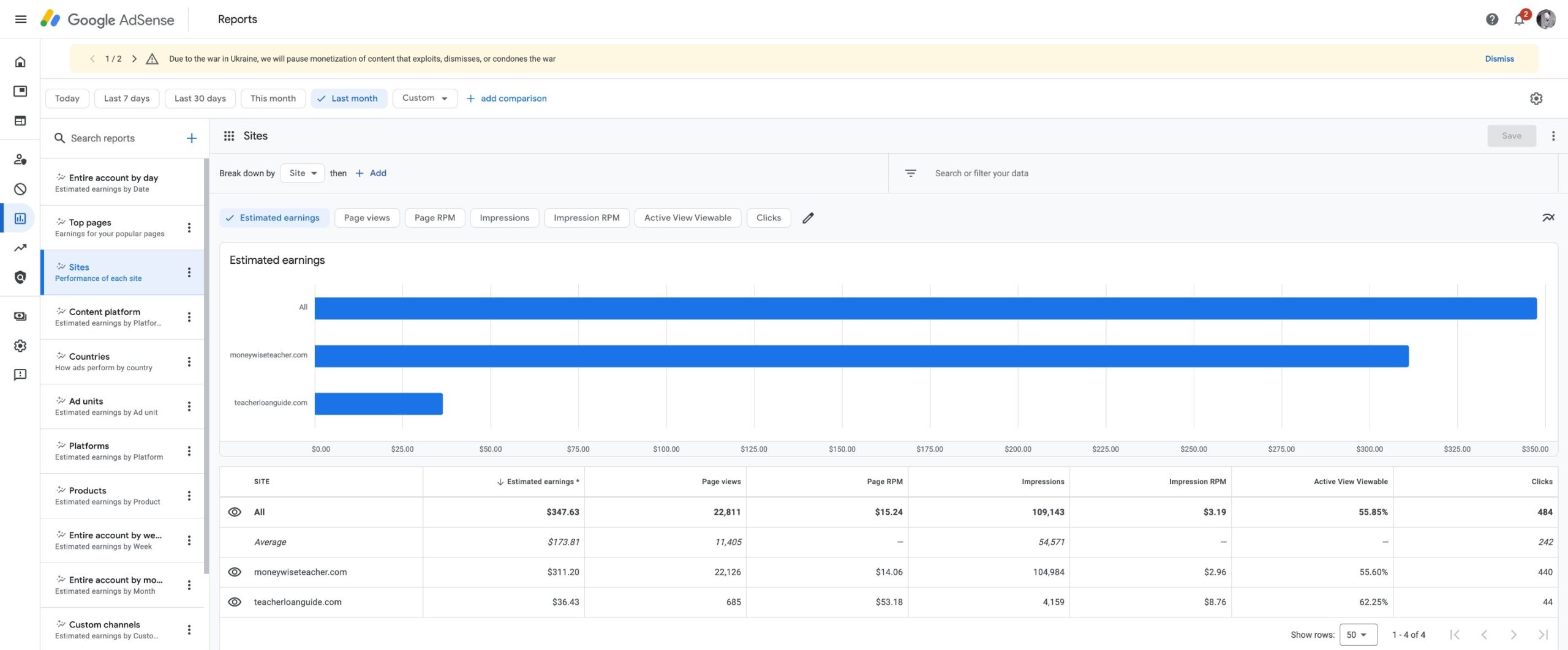Open the Show rows 50 dropdown
1568x650 pixels.
[1358, 635]
